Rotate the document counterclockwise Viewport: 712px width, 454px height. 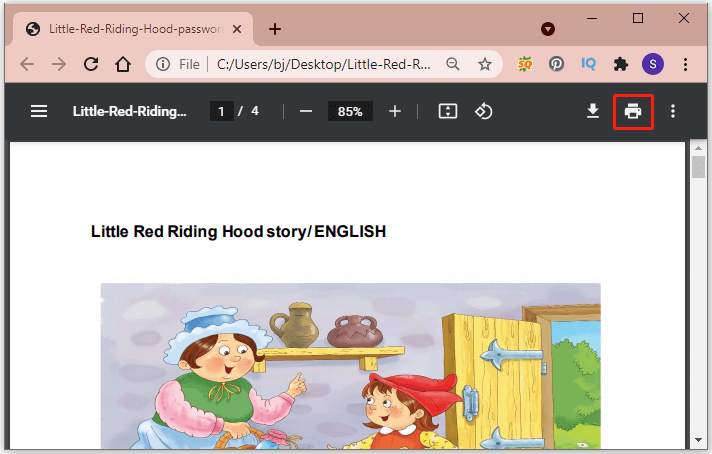coord(484,111)
